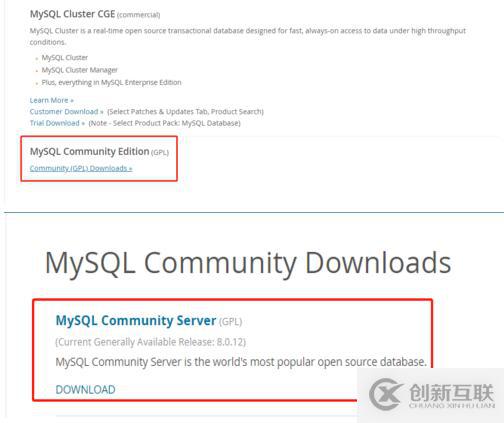
Task: Click the 'MySQL Cluster' bullet item
Action: pyautogui.click(x=65, y=58)
